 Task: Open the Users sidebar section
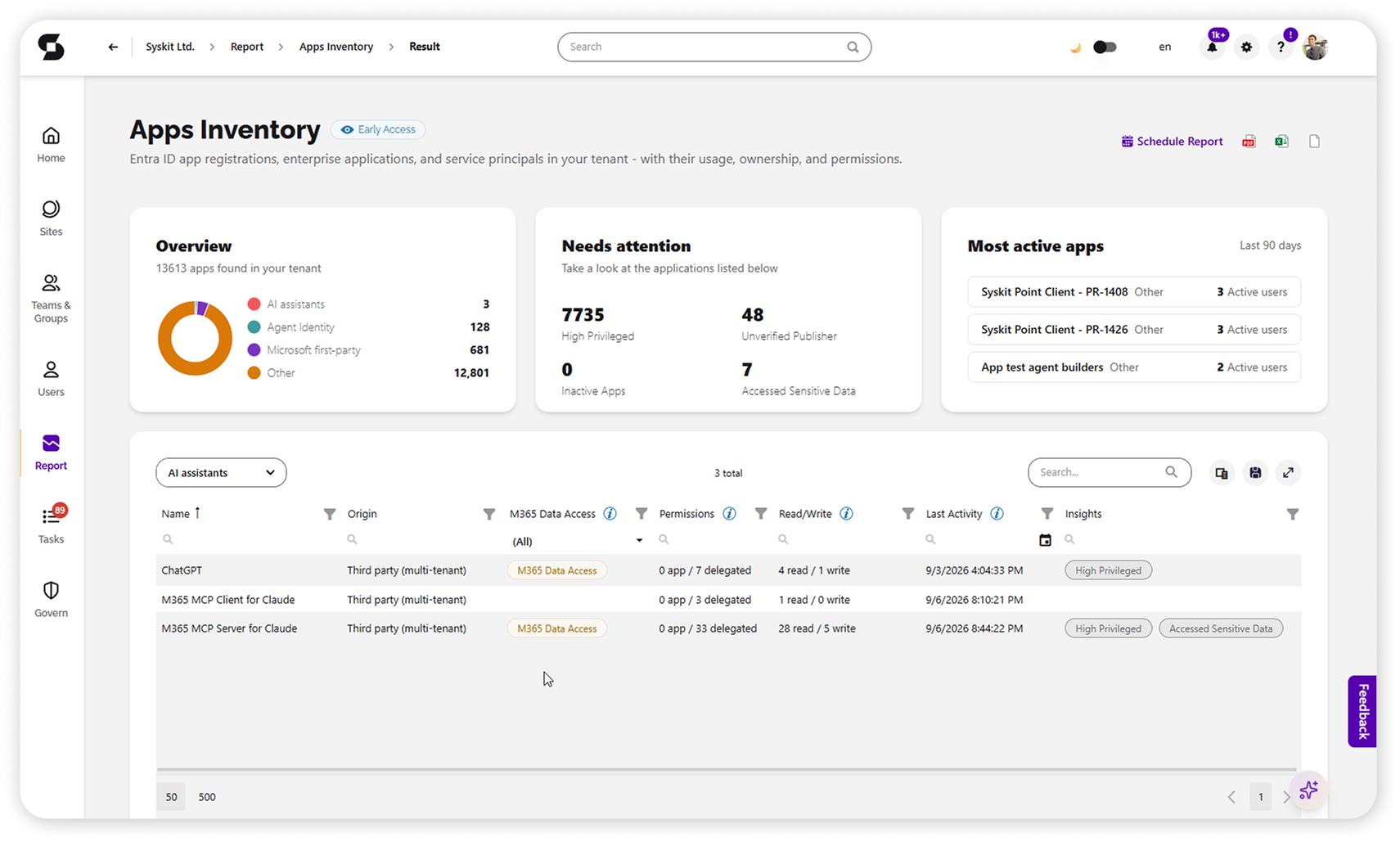pos(51,379)
